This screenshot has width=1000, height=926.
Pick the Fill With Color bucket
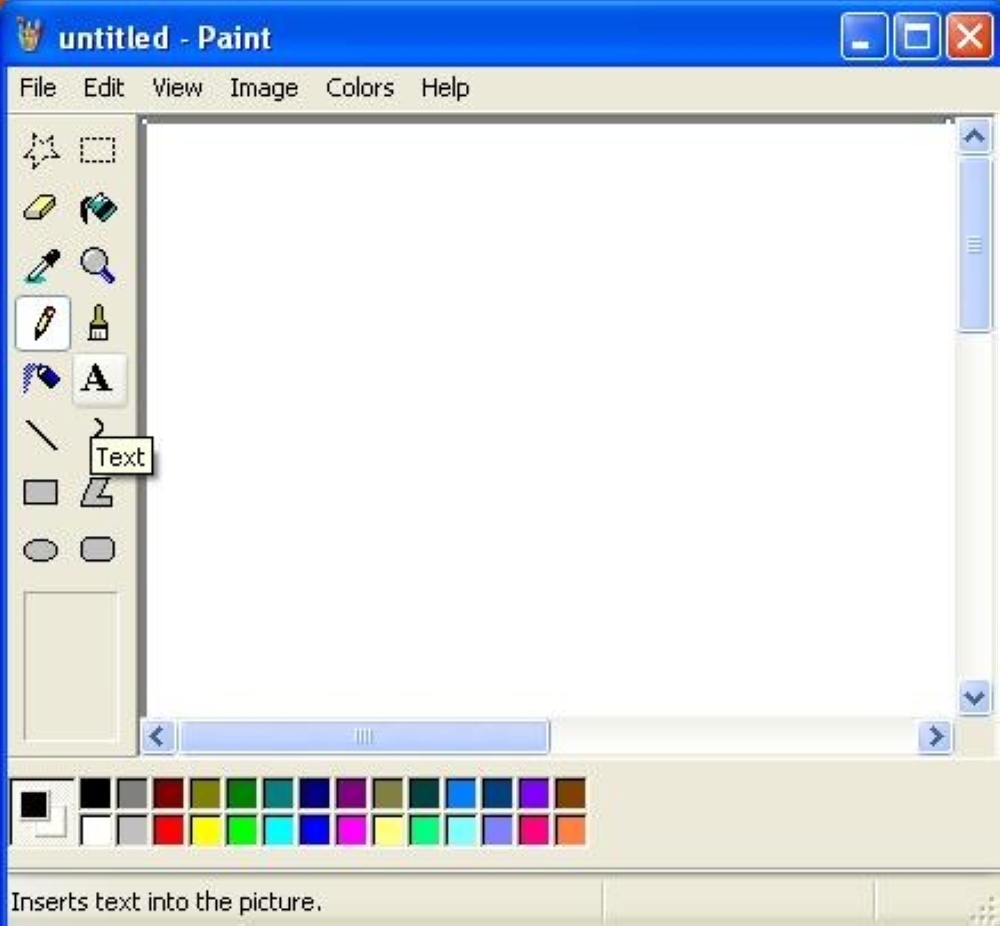click(x=98, y=208)
